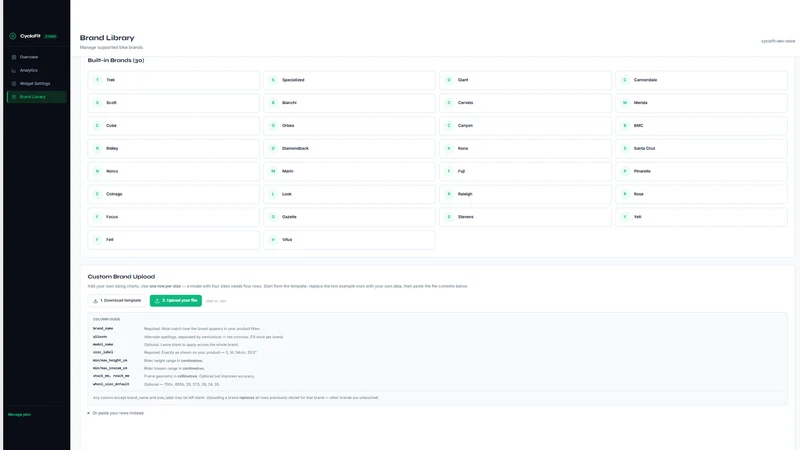The height and width of the screenshot is (450, 800).
Task: Click the upload icon in Upload your file button
Action: [157, 301]
